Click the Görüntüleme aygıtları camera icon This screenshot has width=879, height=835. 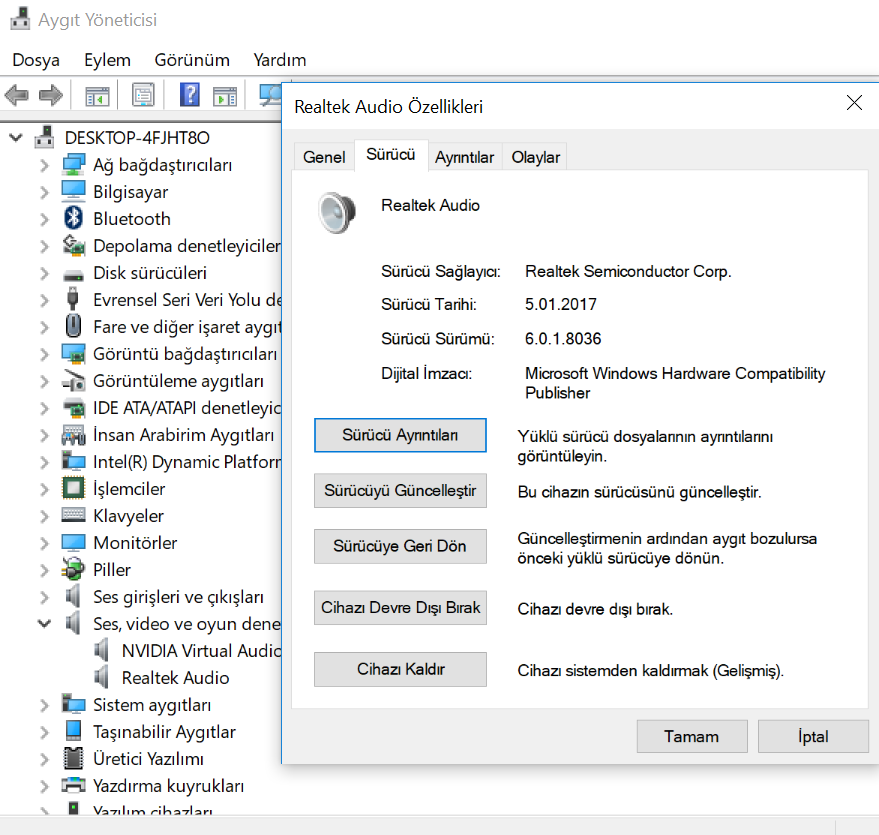click(73, 381)
